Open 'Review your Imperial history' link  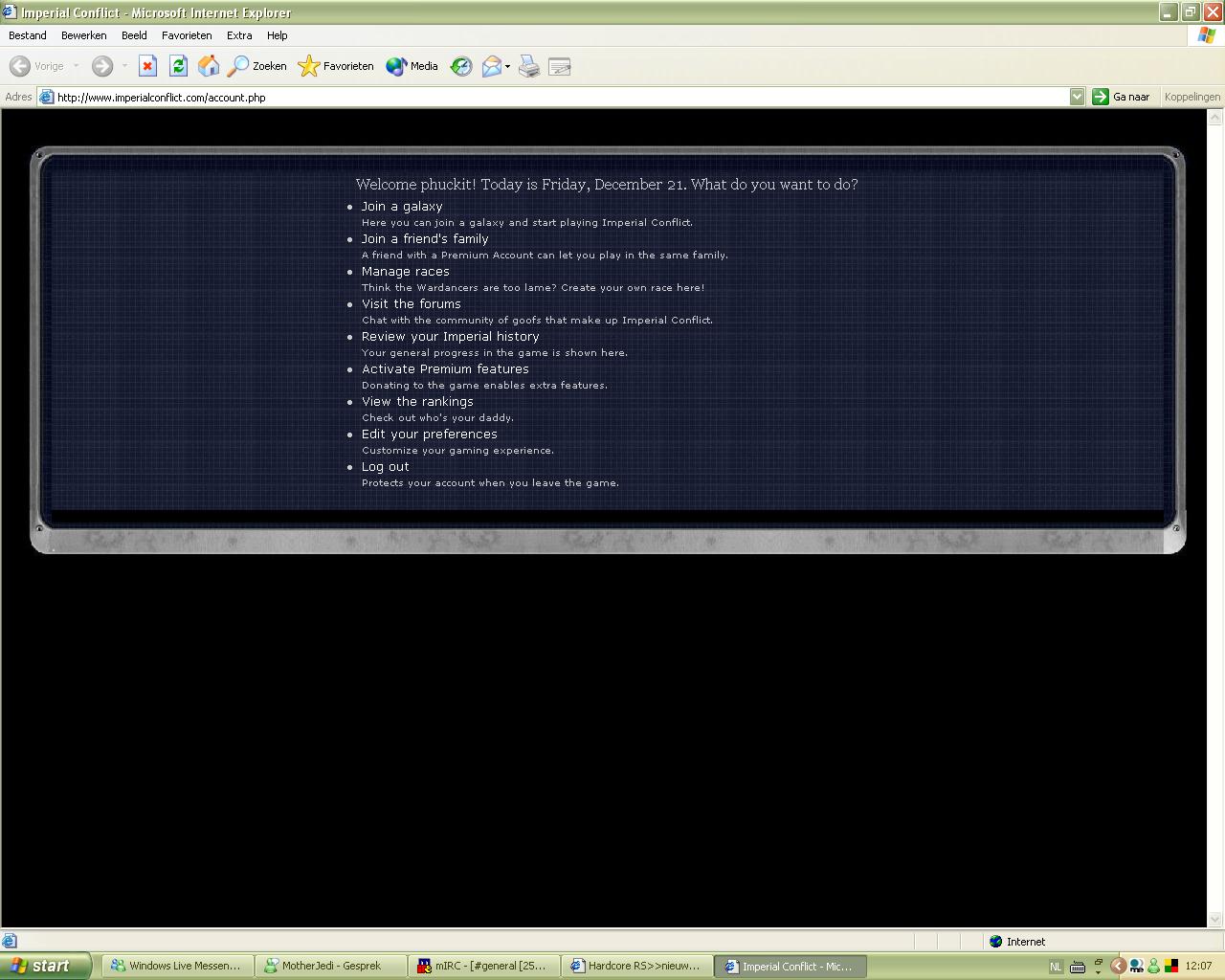pyautogui.click(x=451, y=337)
